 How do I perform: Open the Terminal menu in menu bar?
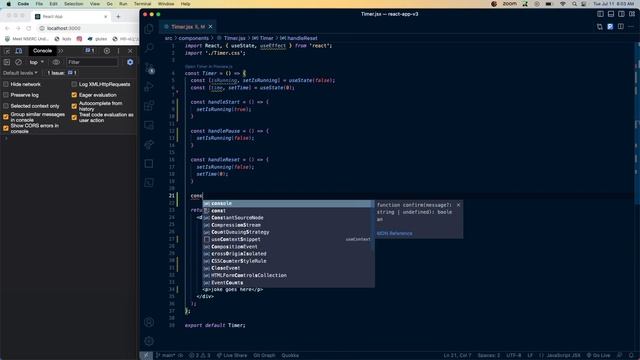142,4
